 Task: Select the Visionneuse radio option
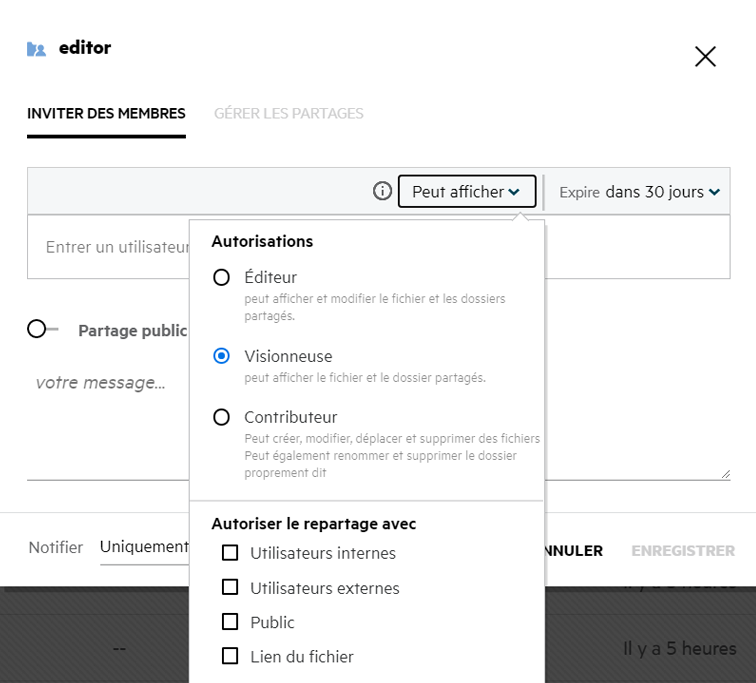click(222, 356)
